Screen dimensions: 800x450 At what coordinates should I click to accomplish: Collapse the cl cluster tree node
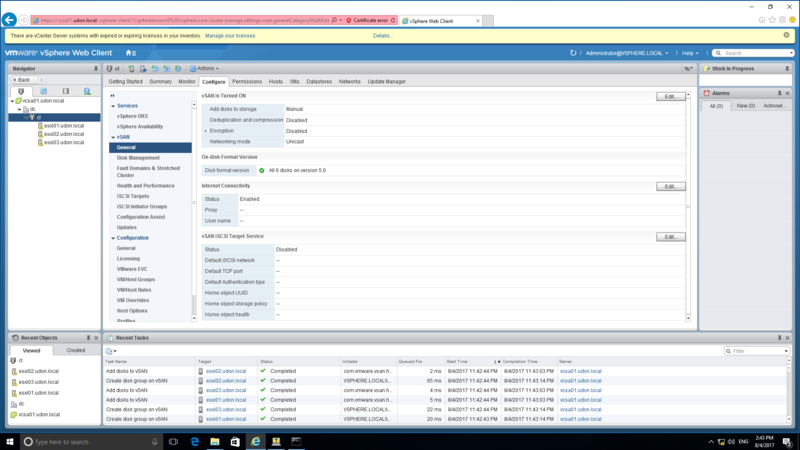[26, 117]
